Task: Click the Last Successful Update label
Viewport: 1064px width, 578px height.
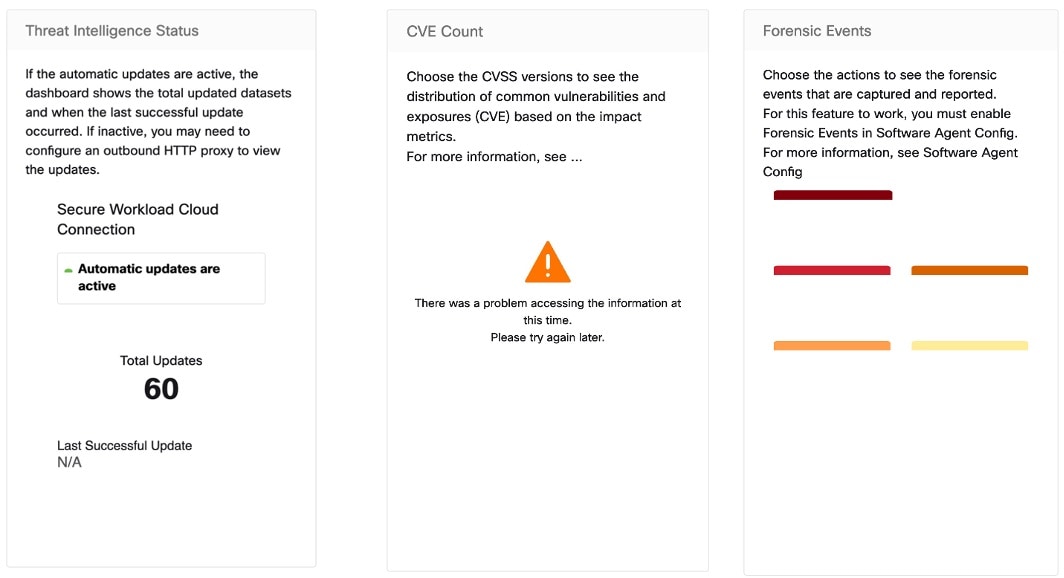Action: [x=125, y=446]
